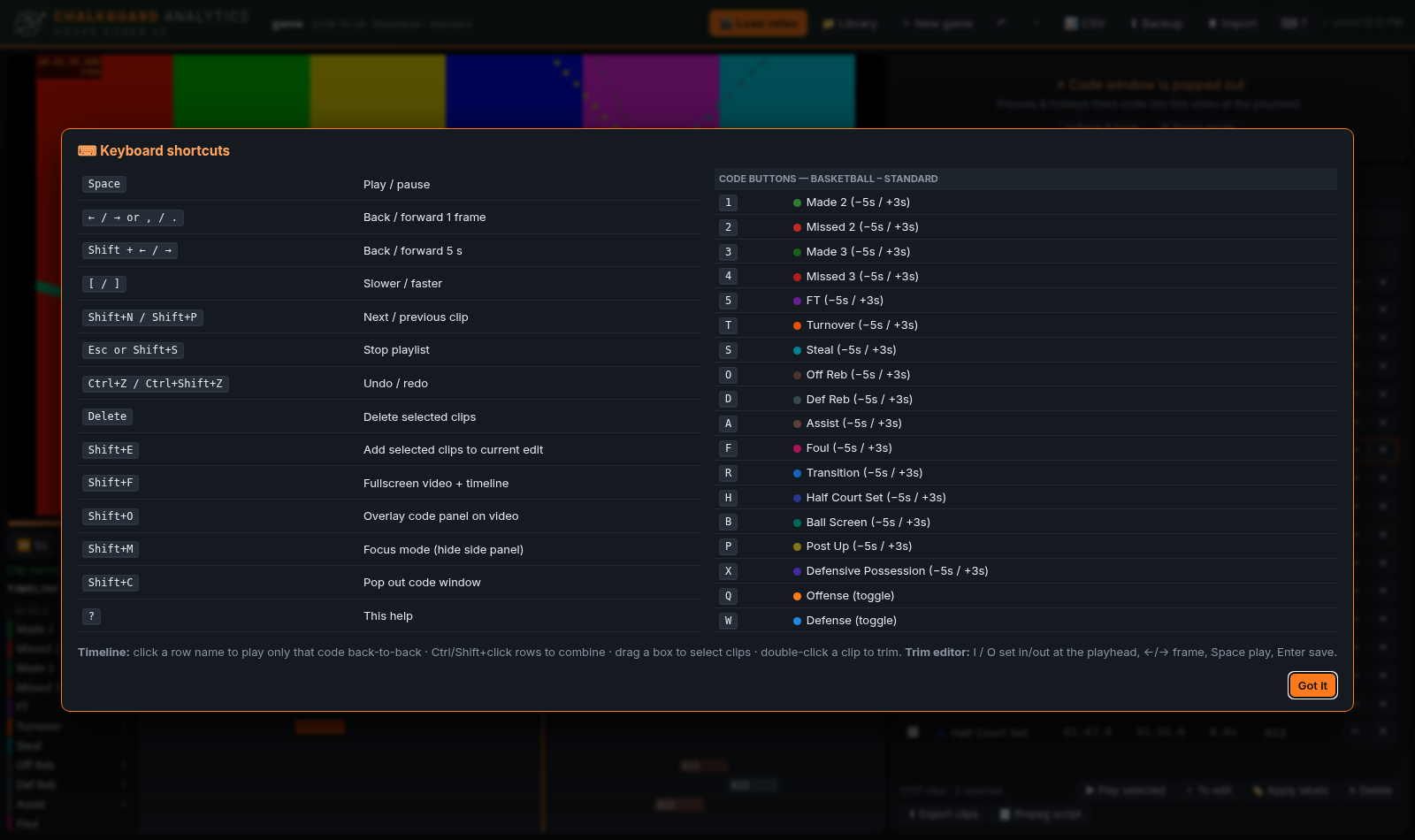Click the 'Shift + ← / →' key badge
The image size is (1415, 840).
(130, 250)
